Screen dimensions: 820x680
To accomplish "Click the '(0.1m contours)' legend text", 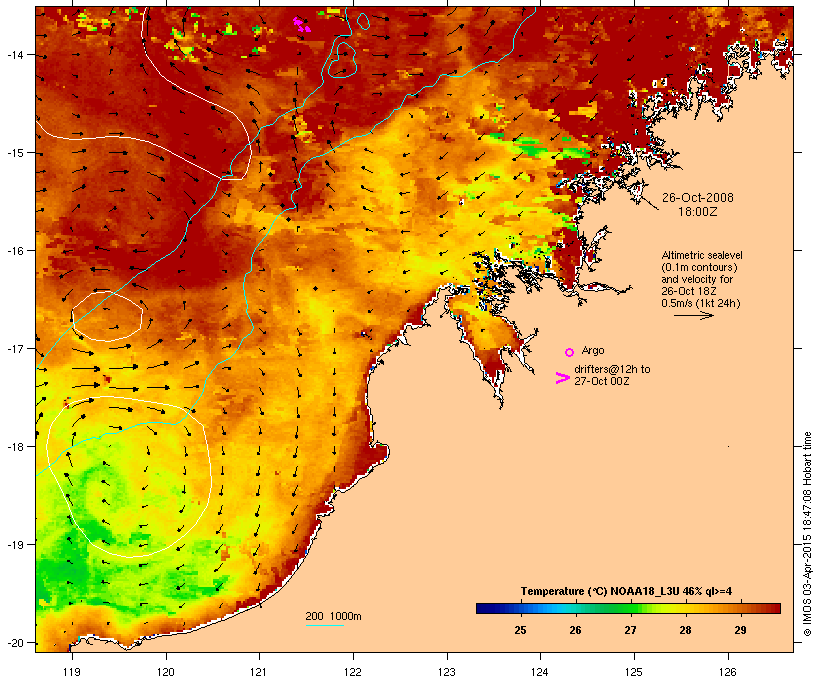I will tap(699, 267).
